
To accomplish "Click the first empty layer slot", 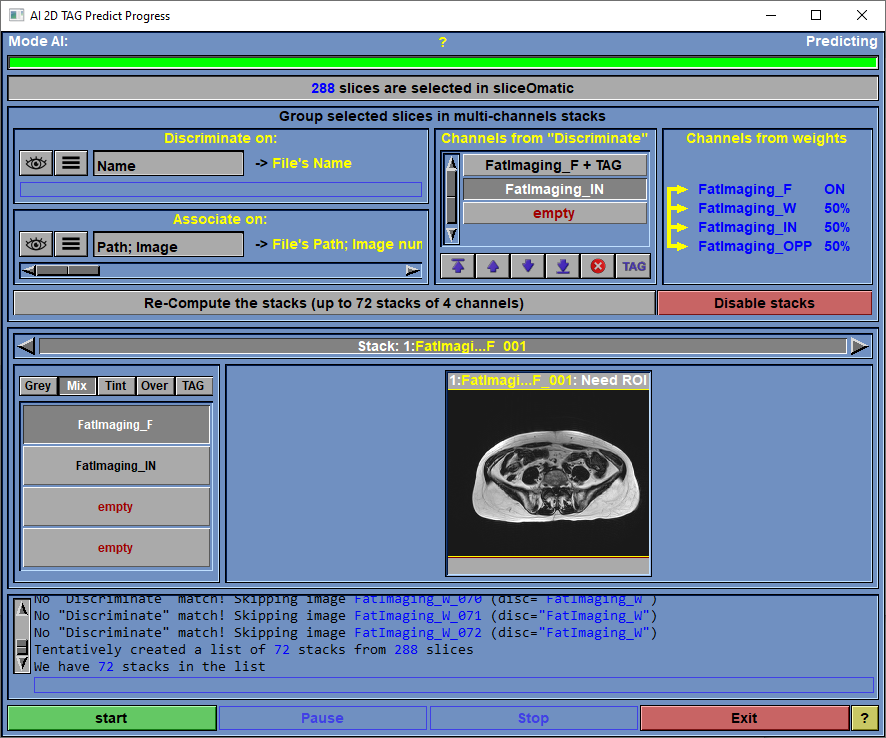I will tap(116, 507).
